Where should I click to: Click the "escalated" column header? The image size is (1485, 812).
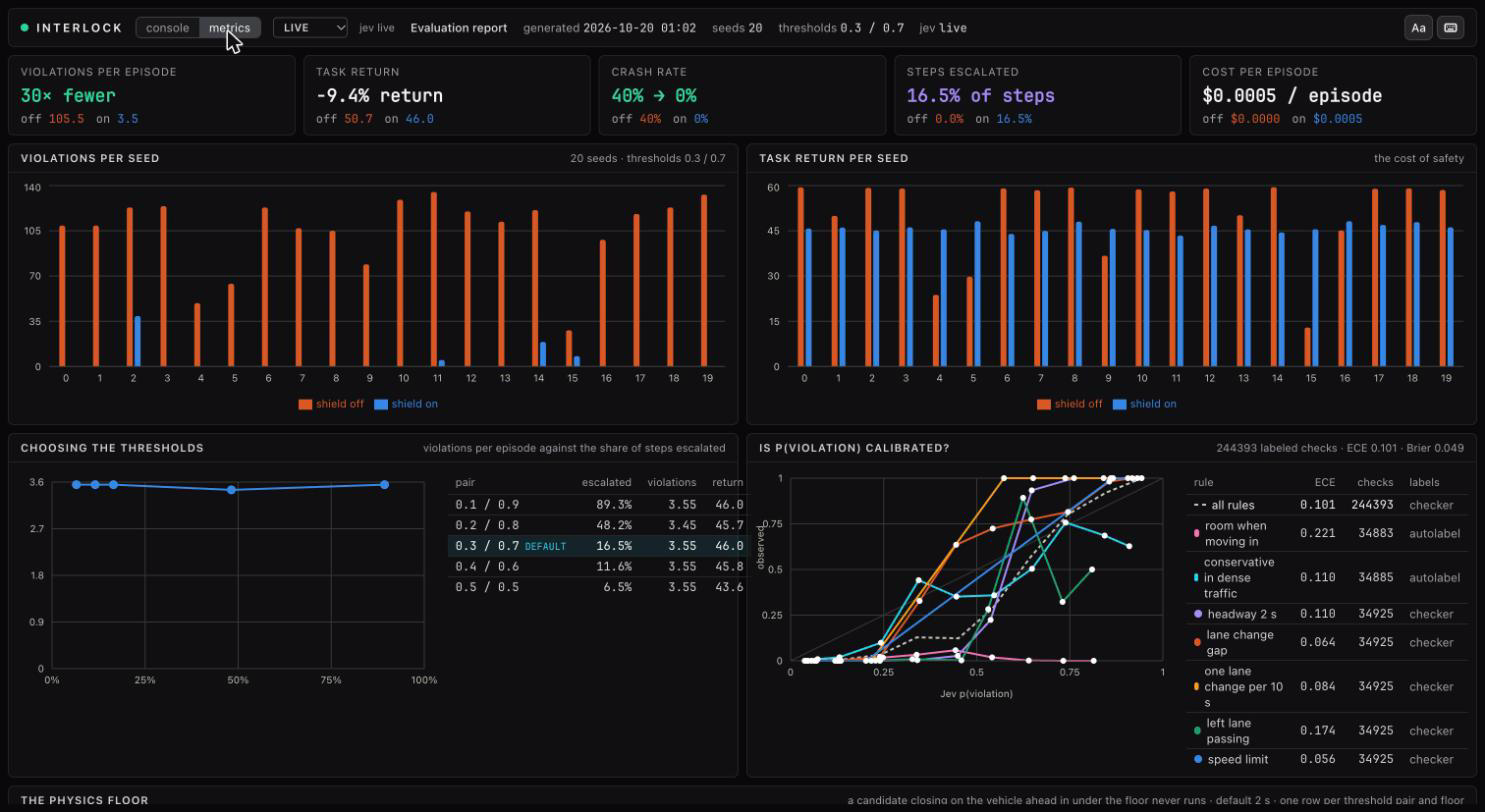point(606,482)
